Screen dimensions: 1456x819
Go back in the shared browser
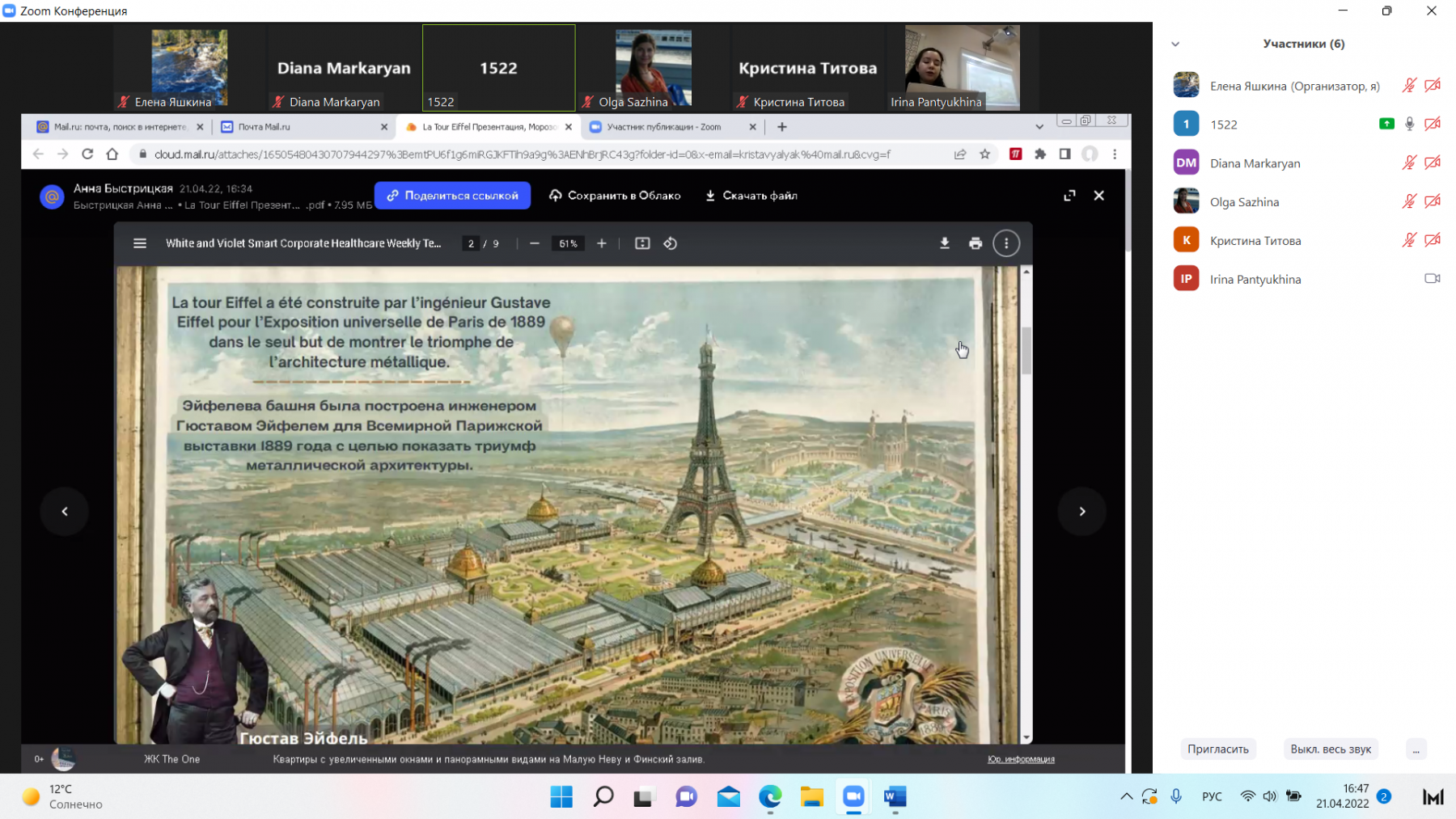click(x=38, y=154)
